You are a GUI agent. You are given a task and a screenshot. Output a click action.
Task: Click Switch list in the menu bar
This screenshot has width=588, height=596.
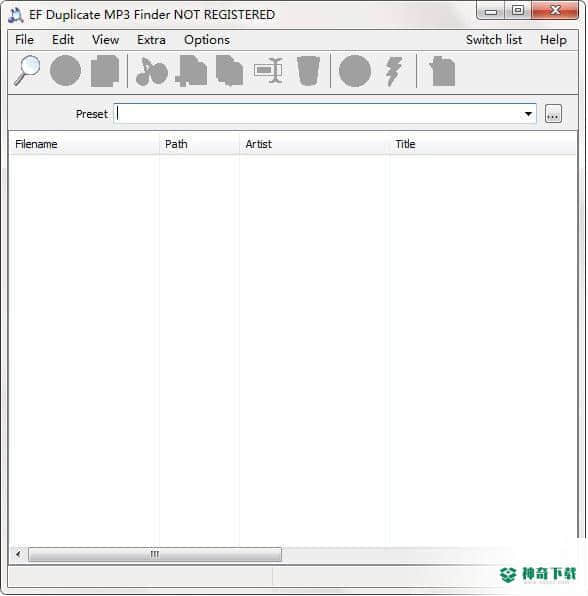pos(494,40)
